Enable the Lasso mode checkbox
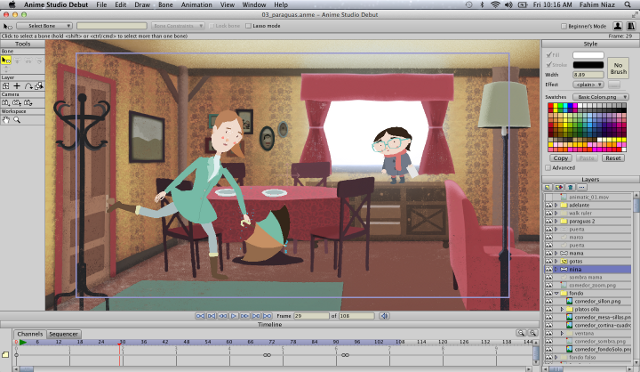Viewport: 640px width, 372px height. click(x=248, y=26)
